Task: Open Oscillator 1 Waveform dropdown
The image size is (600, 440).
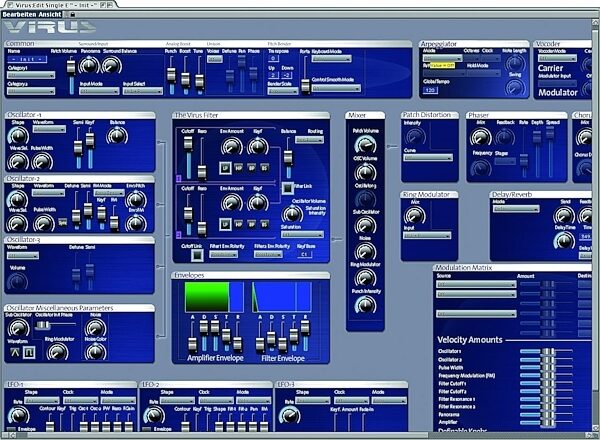Action: 49,129
